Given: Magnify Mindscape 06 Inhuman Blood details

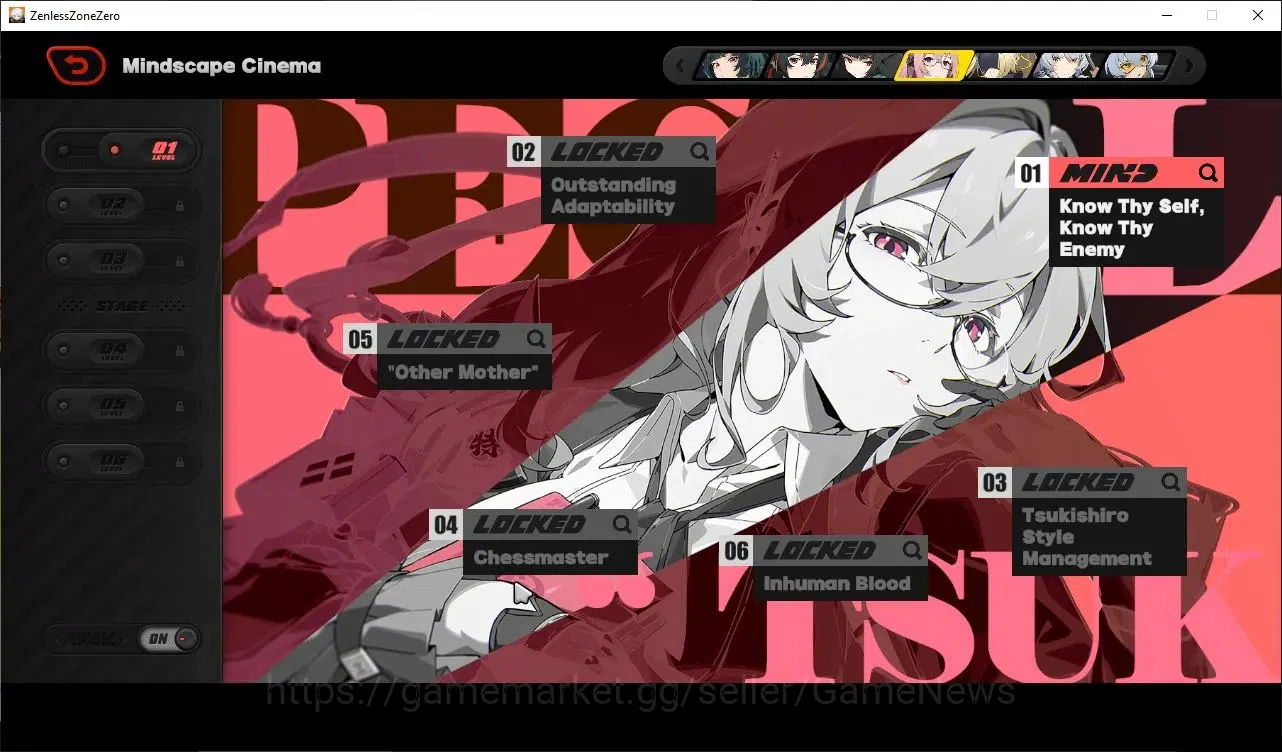Looking at the screenshot, I should point(912,550).
